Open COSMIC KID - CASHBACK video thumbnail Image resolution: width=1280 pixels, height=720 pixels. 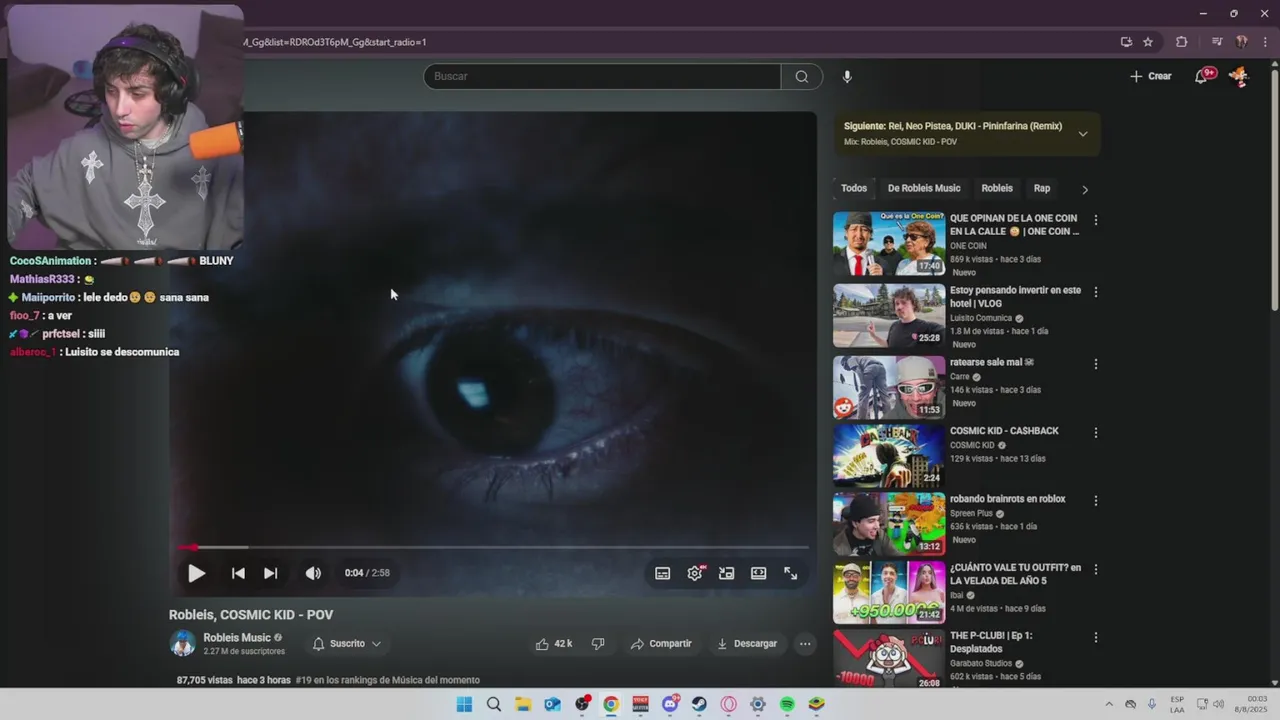click(889, 455)
